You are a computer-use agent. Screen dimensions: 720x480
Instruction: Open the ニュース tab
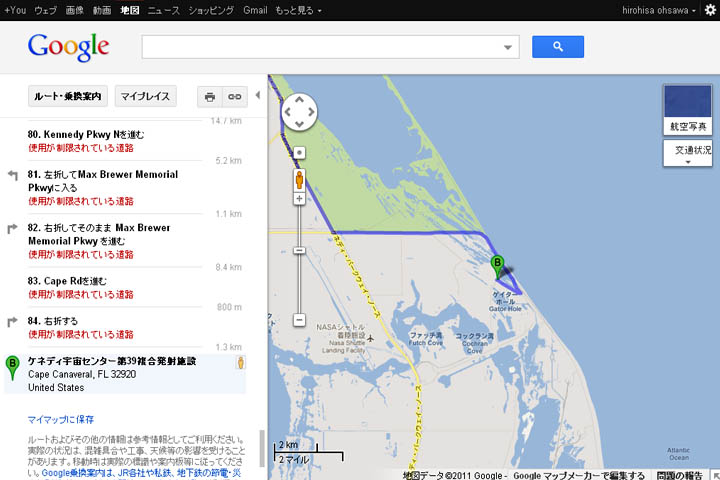(163, 10)
